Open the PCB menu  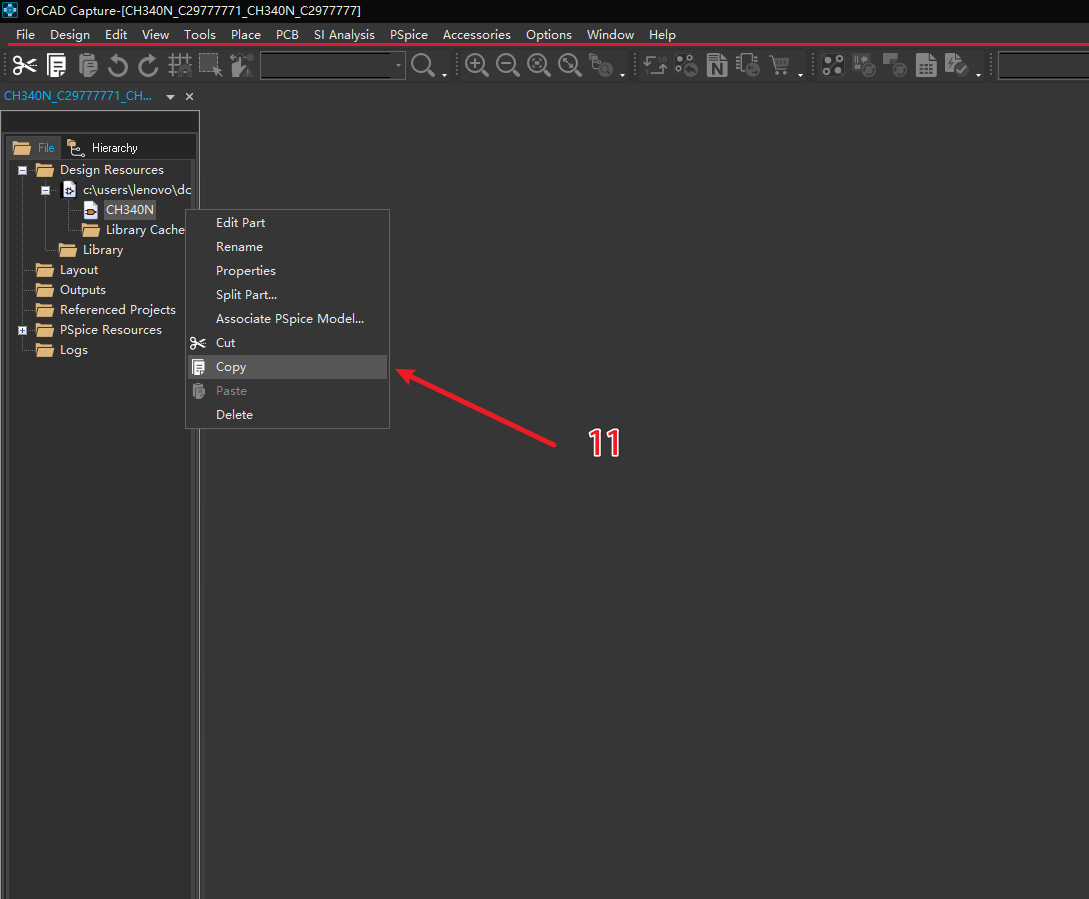pos(287,34)
